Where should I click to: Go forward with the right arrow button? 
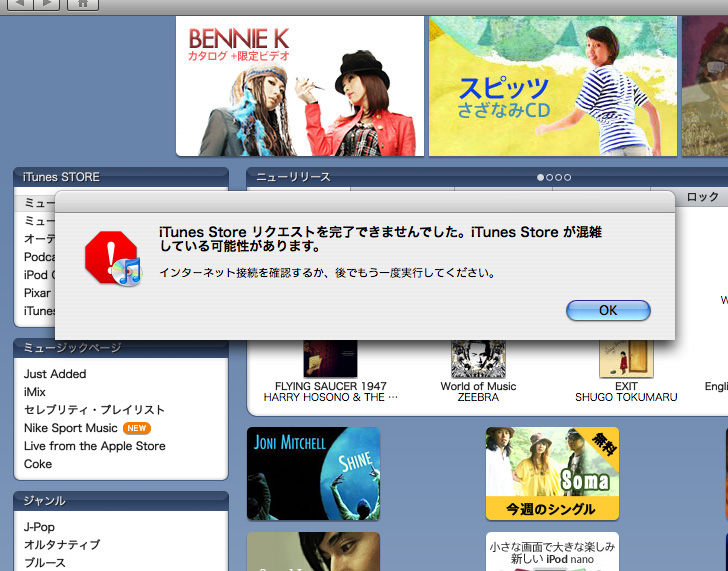tap(47, 4)
